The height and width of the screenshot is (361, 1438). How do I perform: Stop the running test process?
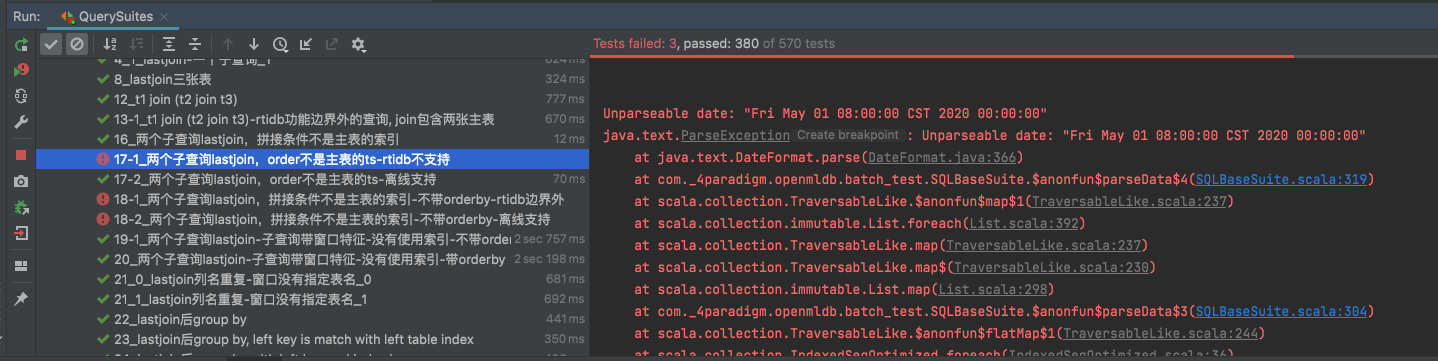(x=21, y=155)
